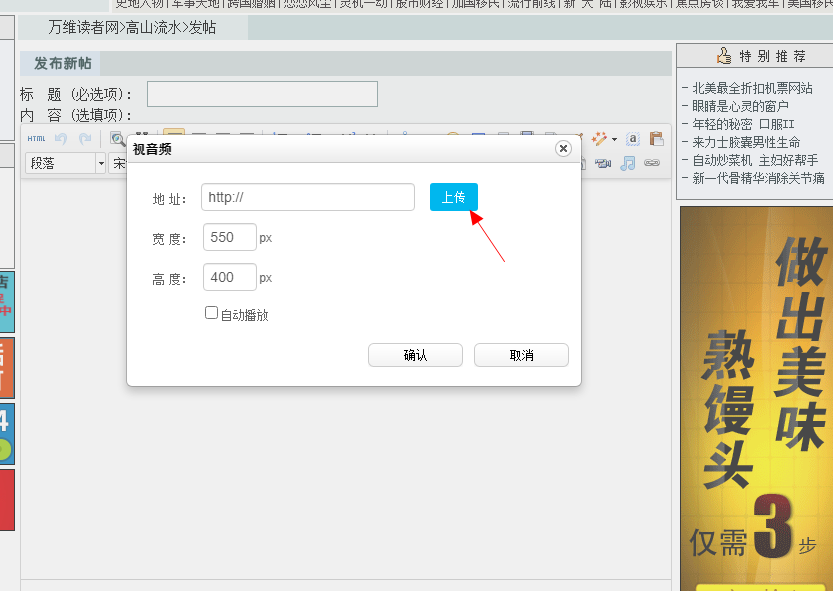This screenshot has height=591, width=833.
Task: Go to 万维读者网 via the breadcrumb
Action: click(83, 27)
